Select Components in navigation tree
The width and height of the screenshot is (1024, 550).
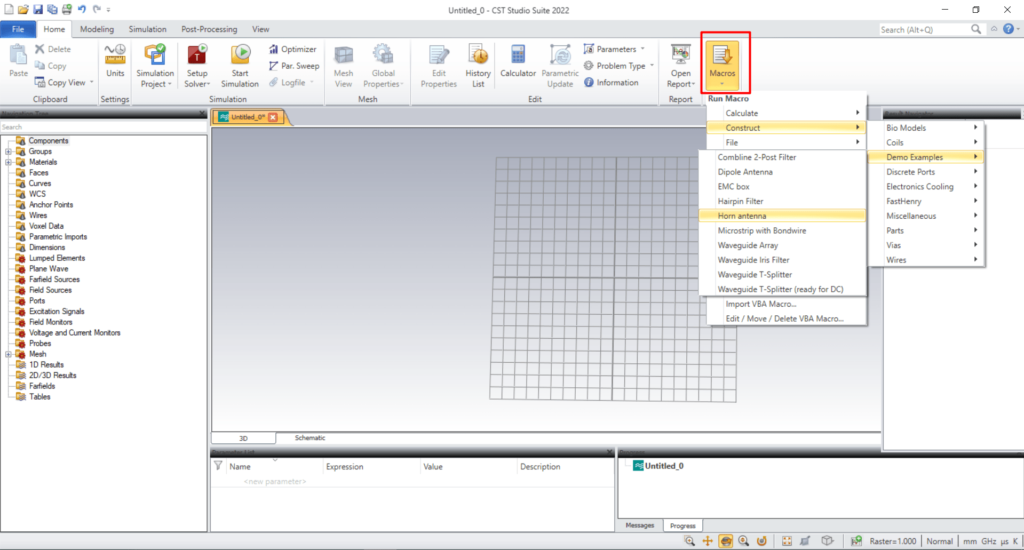pyautogui.click(x=48, y=140)
